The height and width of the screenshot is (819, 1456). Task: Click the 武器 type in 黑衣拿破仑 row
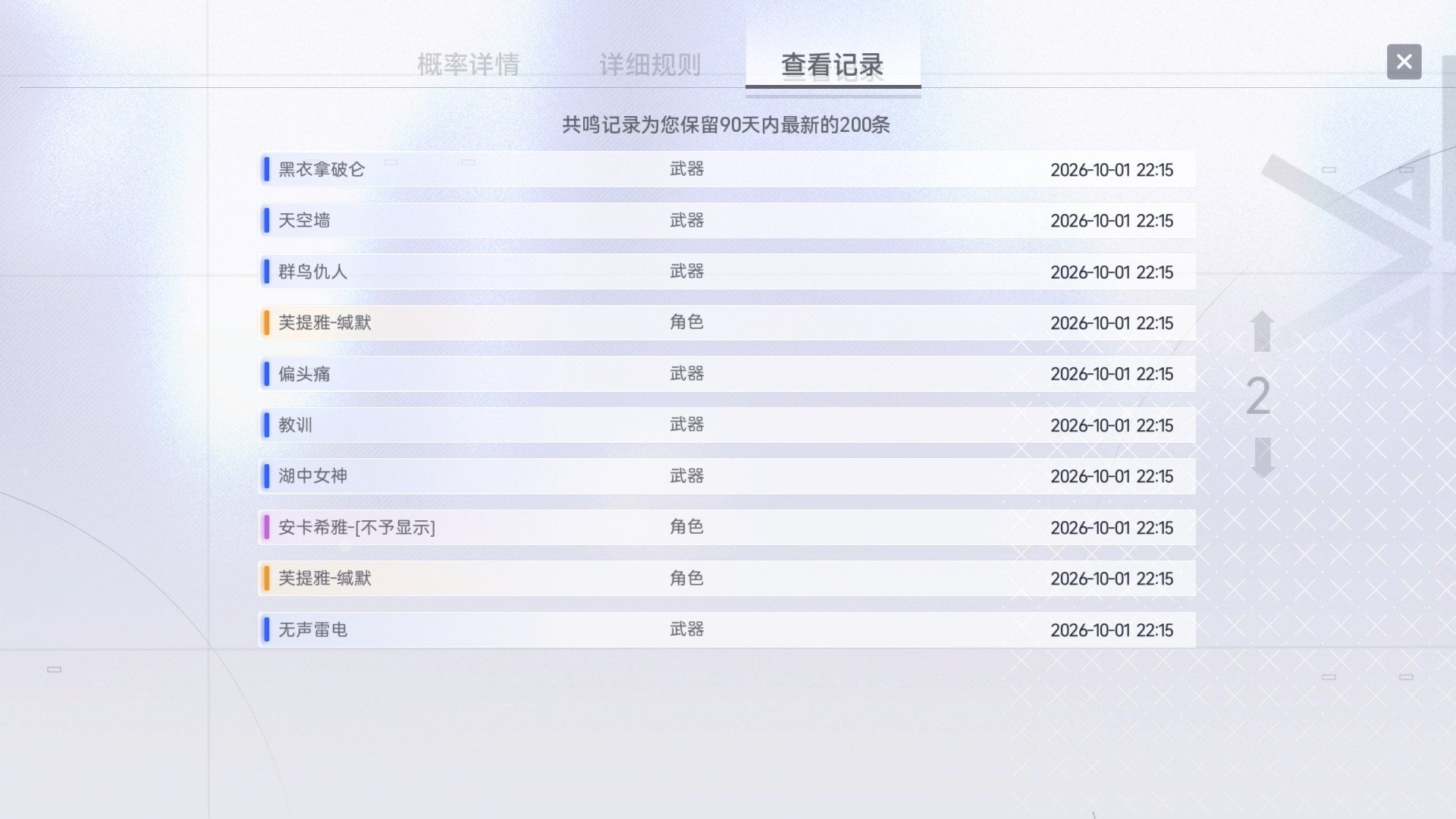coord(687,169)
